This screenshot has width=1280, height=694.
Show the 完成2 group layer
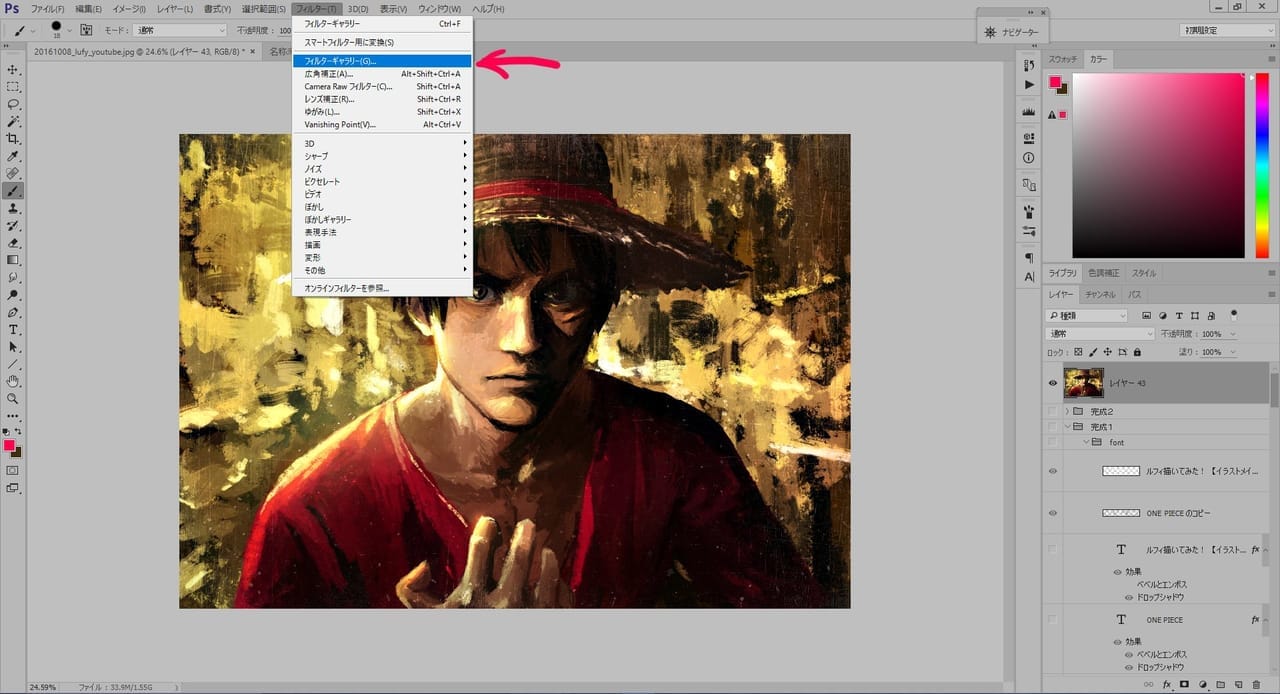[x=1052, y=411]
